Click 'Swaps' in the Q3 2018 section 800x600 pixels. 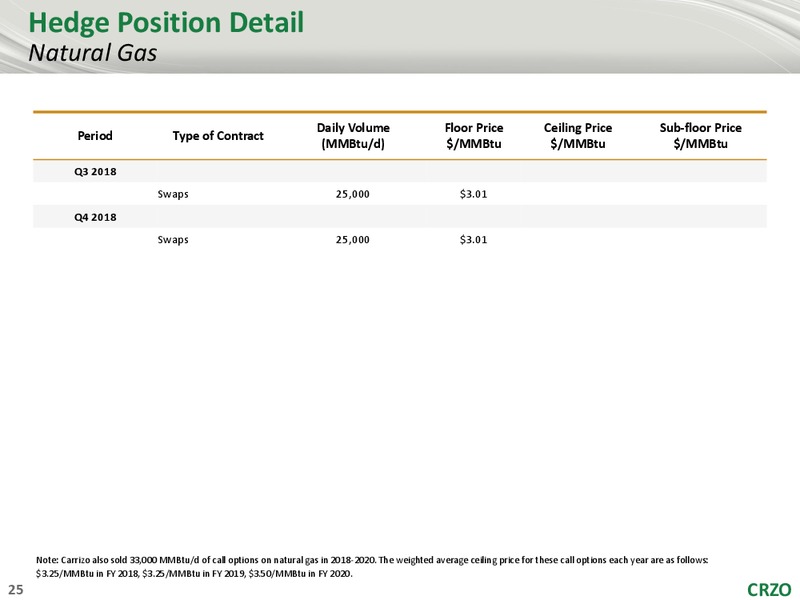[173, 194]
